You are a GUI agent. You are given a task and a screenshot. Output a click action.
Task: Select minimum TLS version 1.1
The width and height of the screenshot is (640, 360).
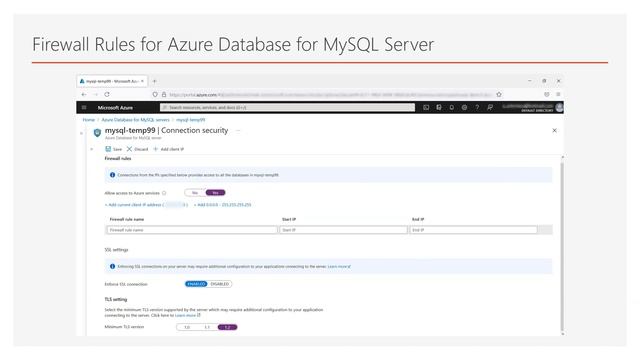click(207, 327)
